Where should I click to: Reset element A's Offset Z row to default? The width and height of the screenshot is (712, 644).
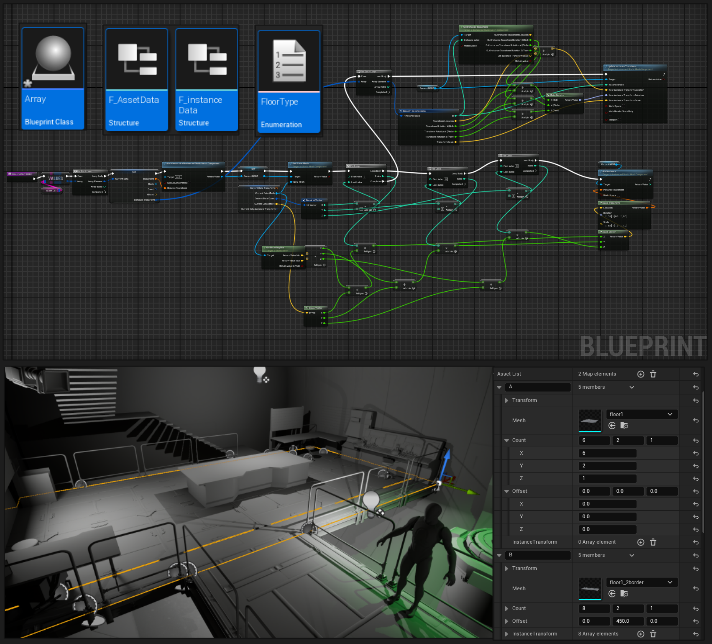click(696, 530)
